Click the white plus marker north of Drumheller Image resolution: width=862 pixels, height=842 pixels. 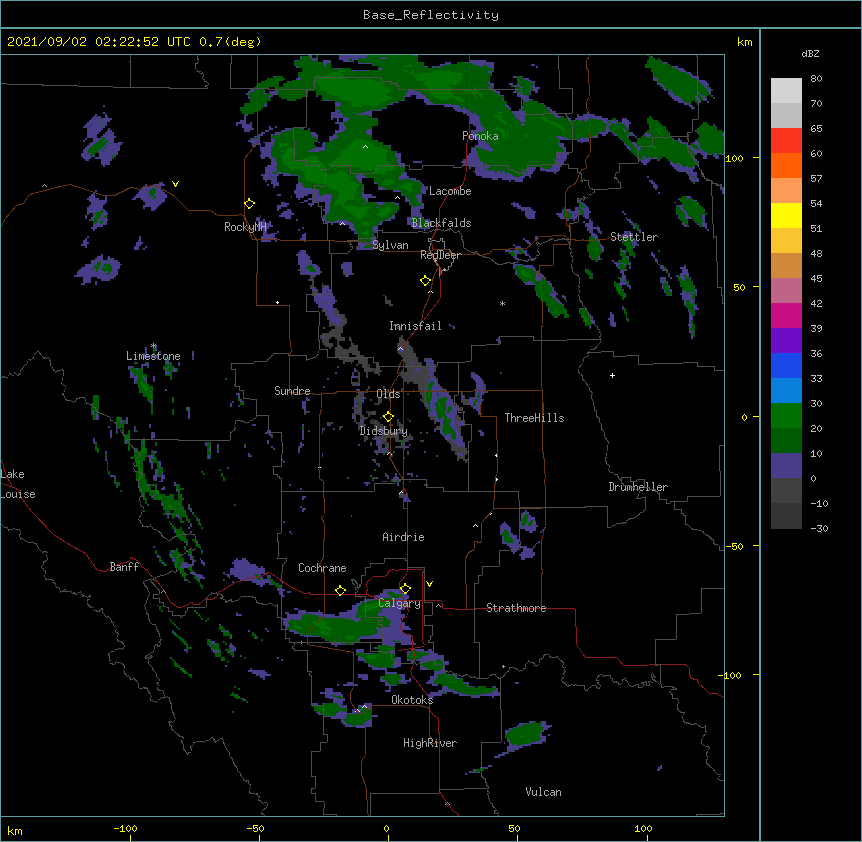[612, 375]
